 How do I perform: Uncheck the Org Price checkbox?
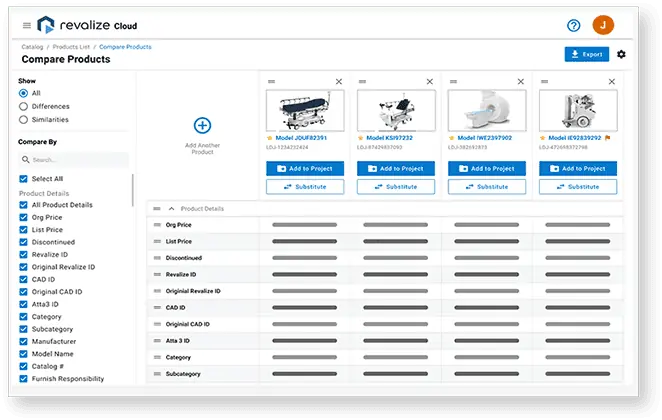tap(23, 217)
